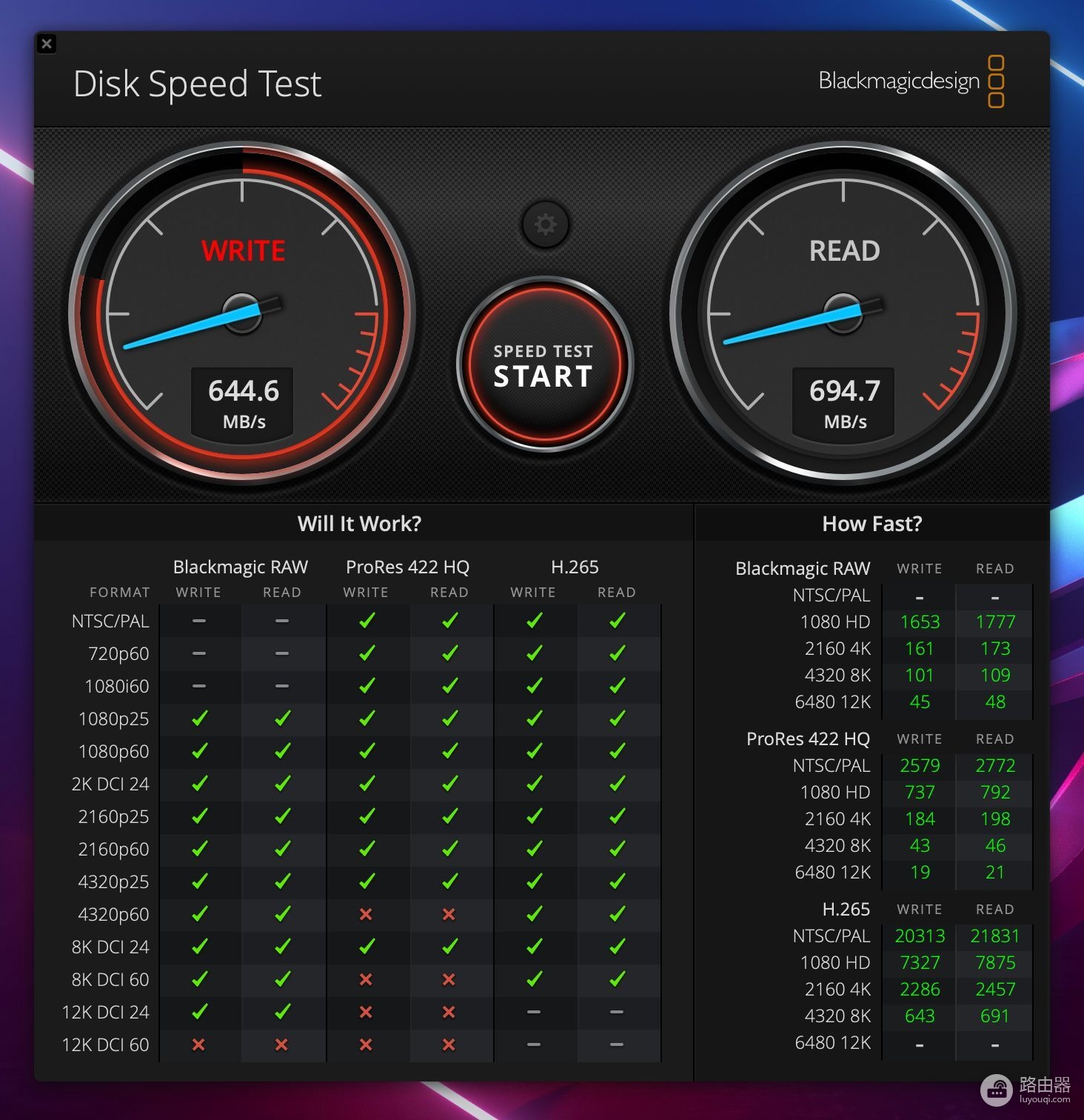Click the ProRes read check for NTSC/PAL
Image resolution: width=1084 pixels, height=1120 pixels.
(x=449, y=621)
